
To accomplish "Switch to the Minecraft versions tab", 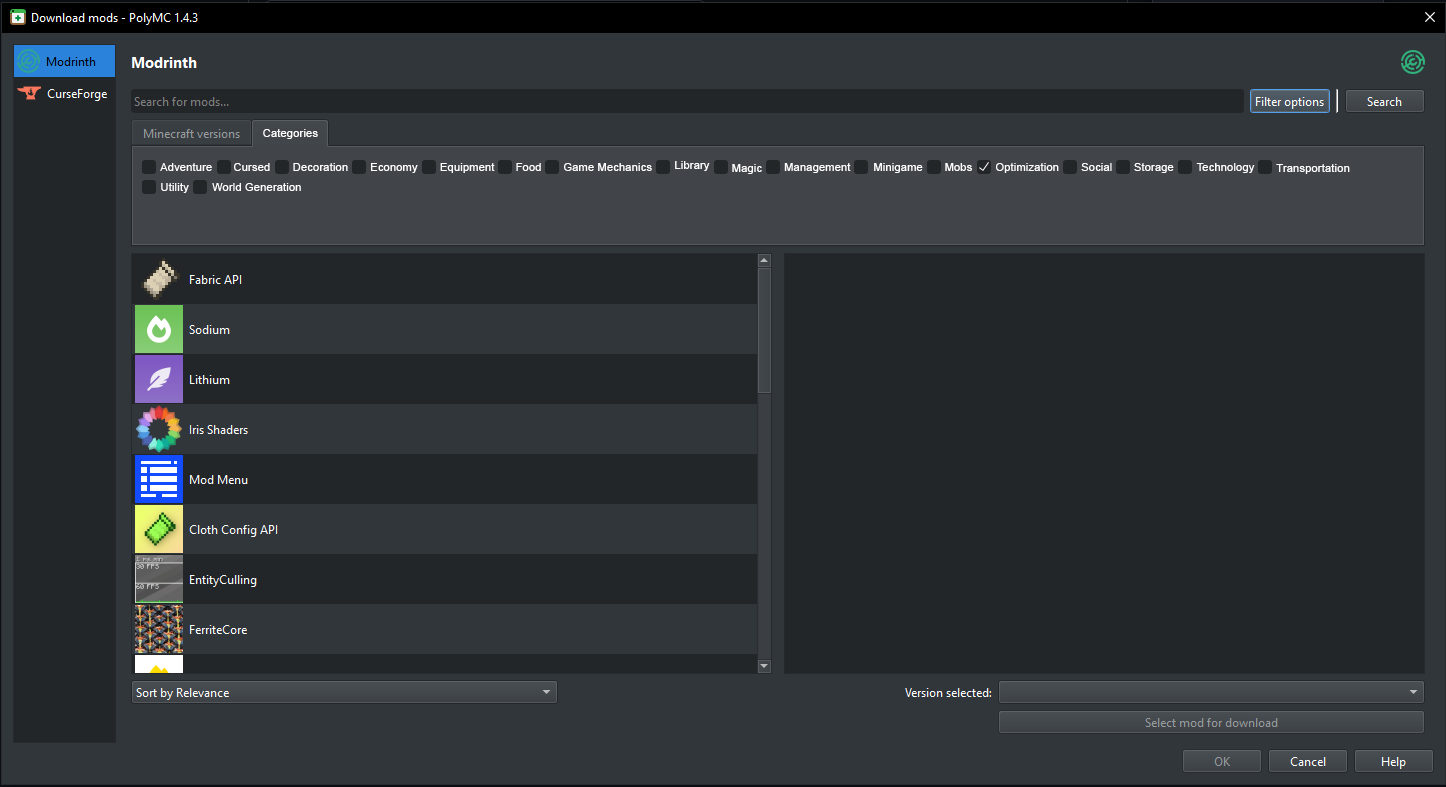I will click(x=190, y=132).
